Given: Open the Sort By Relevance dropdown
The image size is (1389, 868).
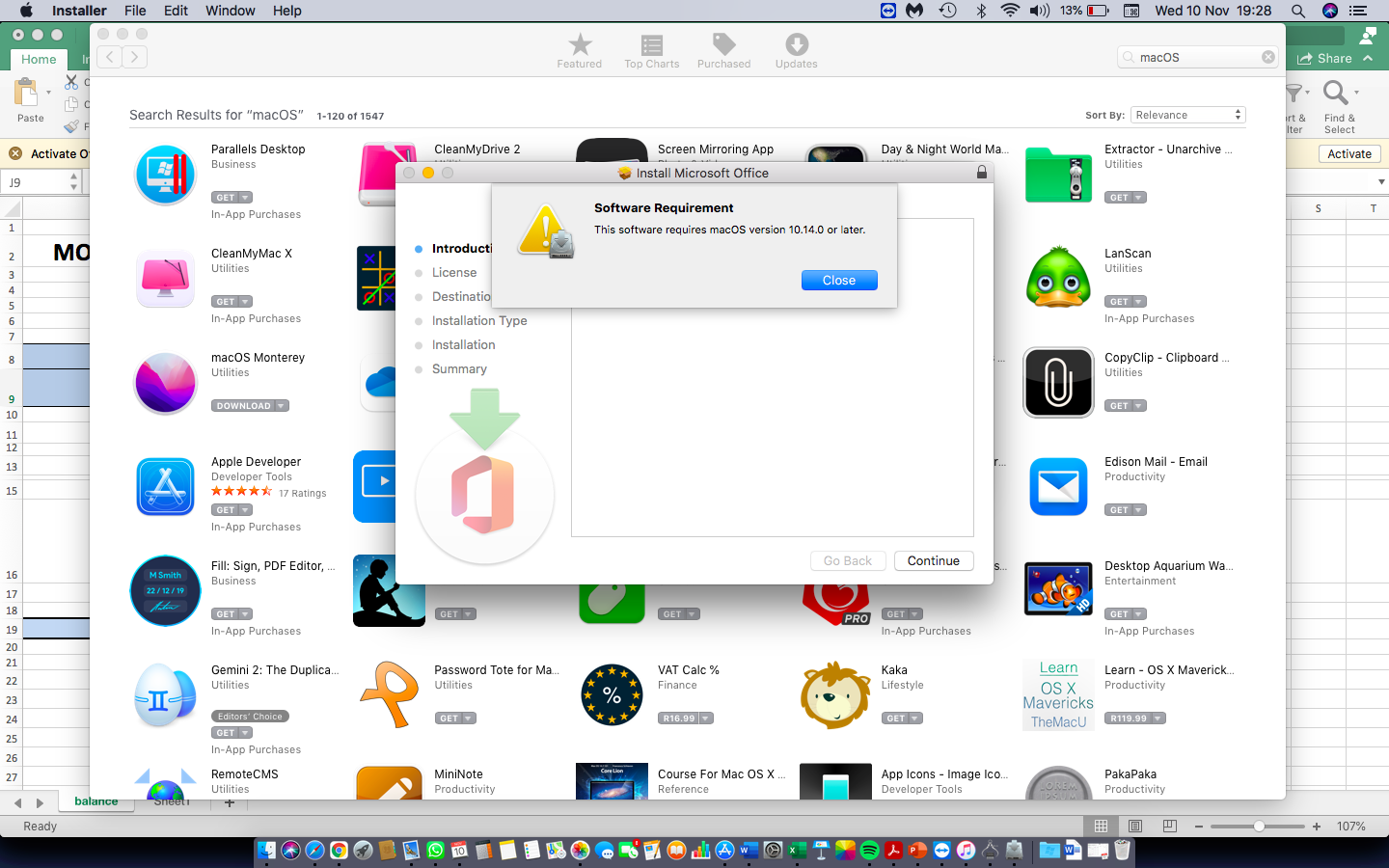Looking at the screenshot, I should (x=1187, y=114).
